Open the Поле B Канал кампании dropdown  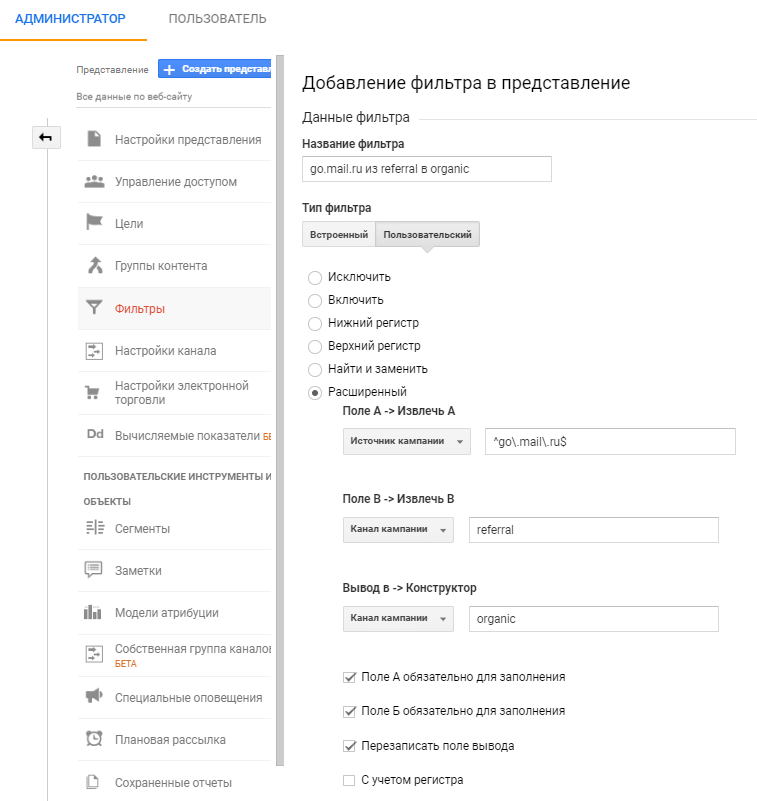(398, 529)
